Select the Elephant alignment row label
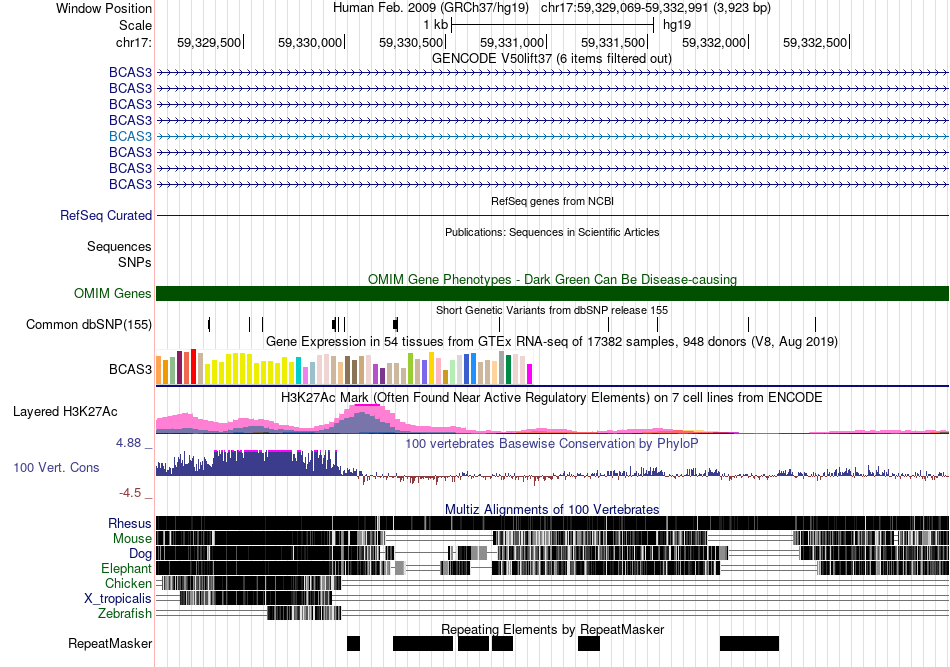950x667 pixels. point(126,569)
